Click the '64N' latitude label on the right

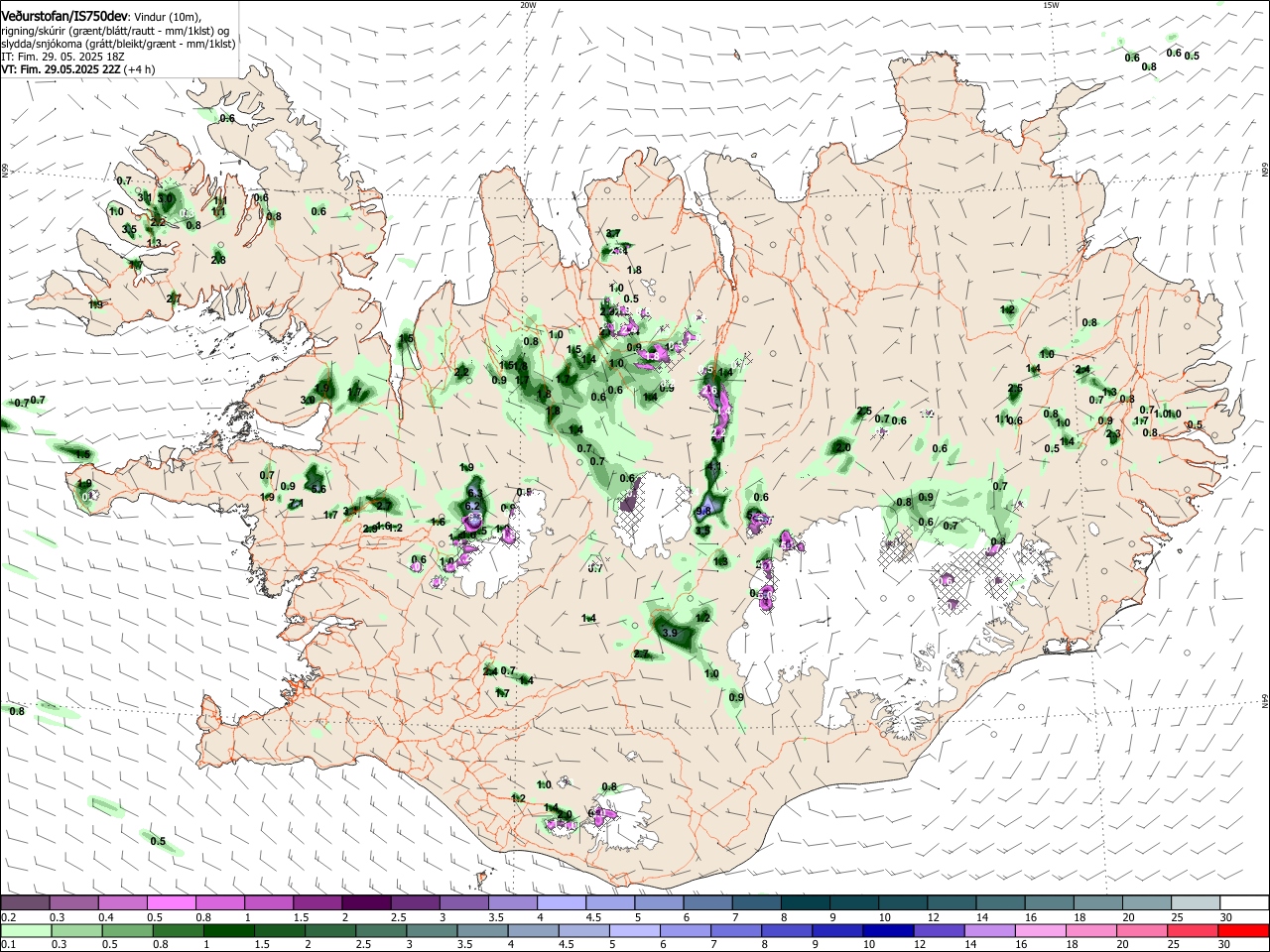click(1265, 700)
